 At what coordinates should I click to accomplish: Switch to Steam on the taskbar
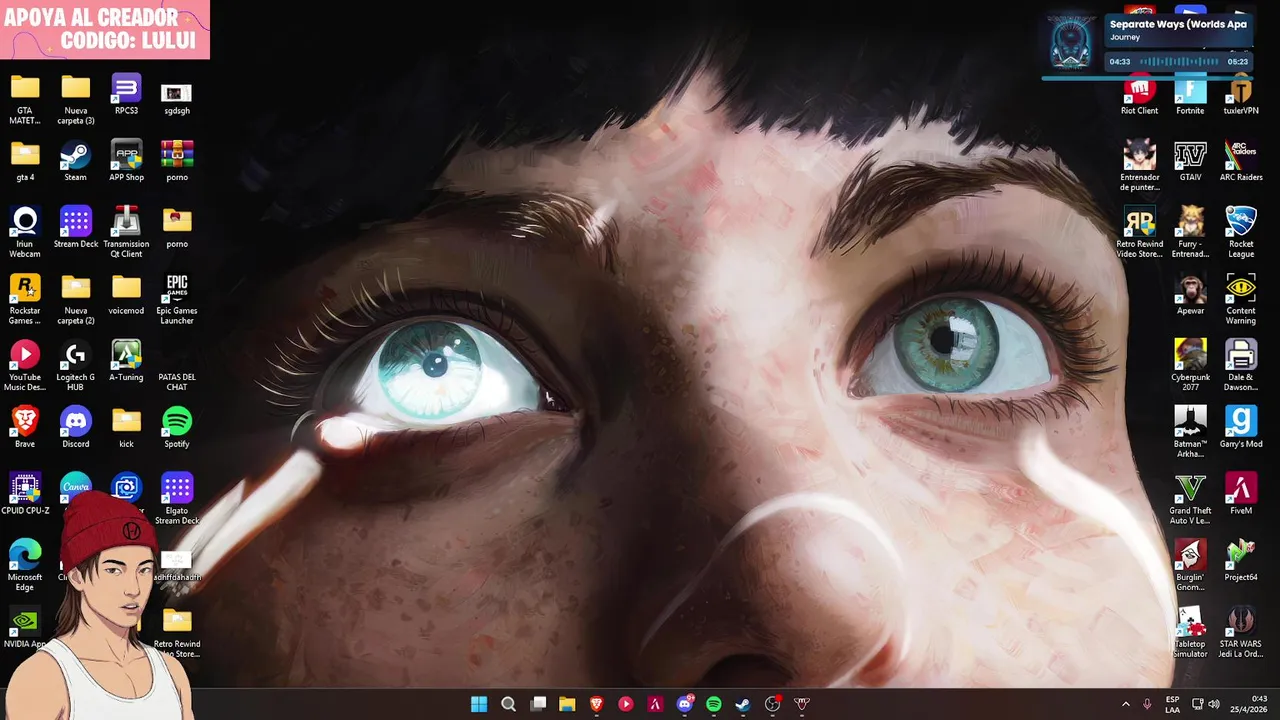pyautogui.click(x=743, y=704)
